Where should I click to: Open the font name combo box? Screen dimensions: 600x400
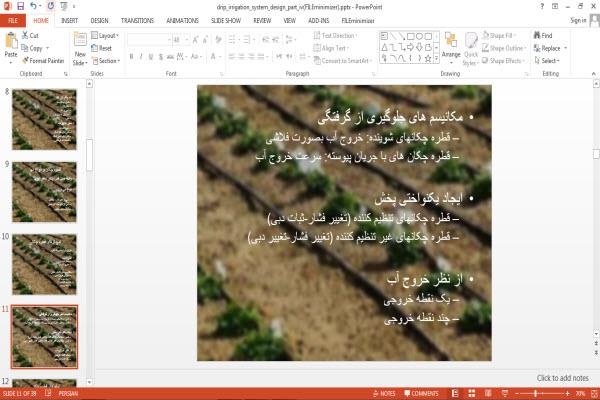tap(149, 40)
